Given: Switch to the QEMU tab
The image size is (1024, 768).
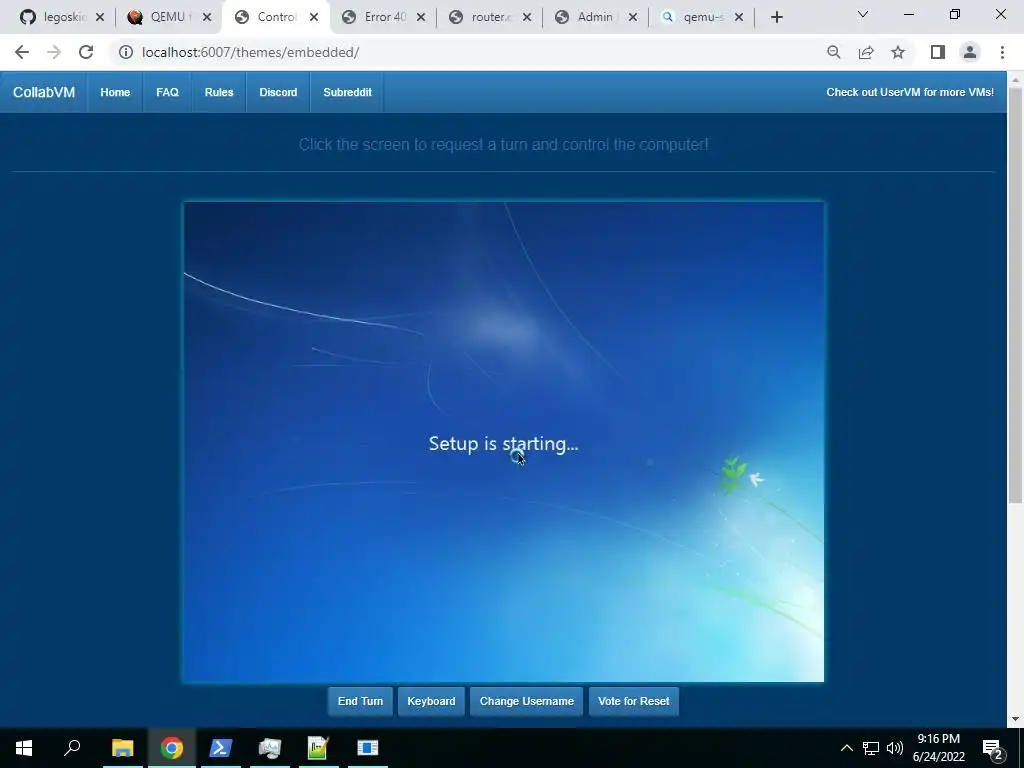Looking at the screenshot, I should 167,17.
